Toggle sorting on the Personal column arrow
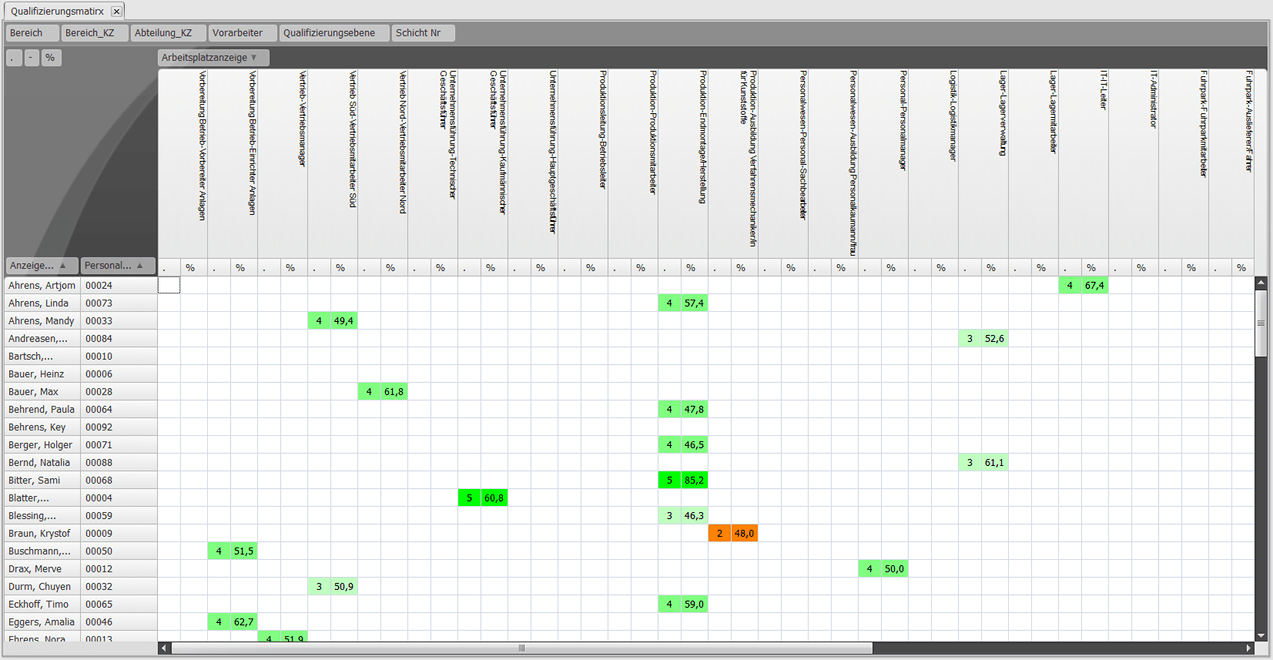 click(140, 267)
